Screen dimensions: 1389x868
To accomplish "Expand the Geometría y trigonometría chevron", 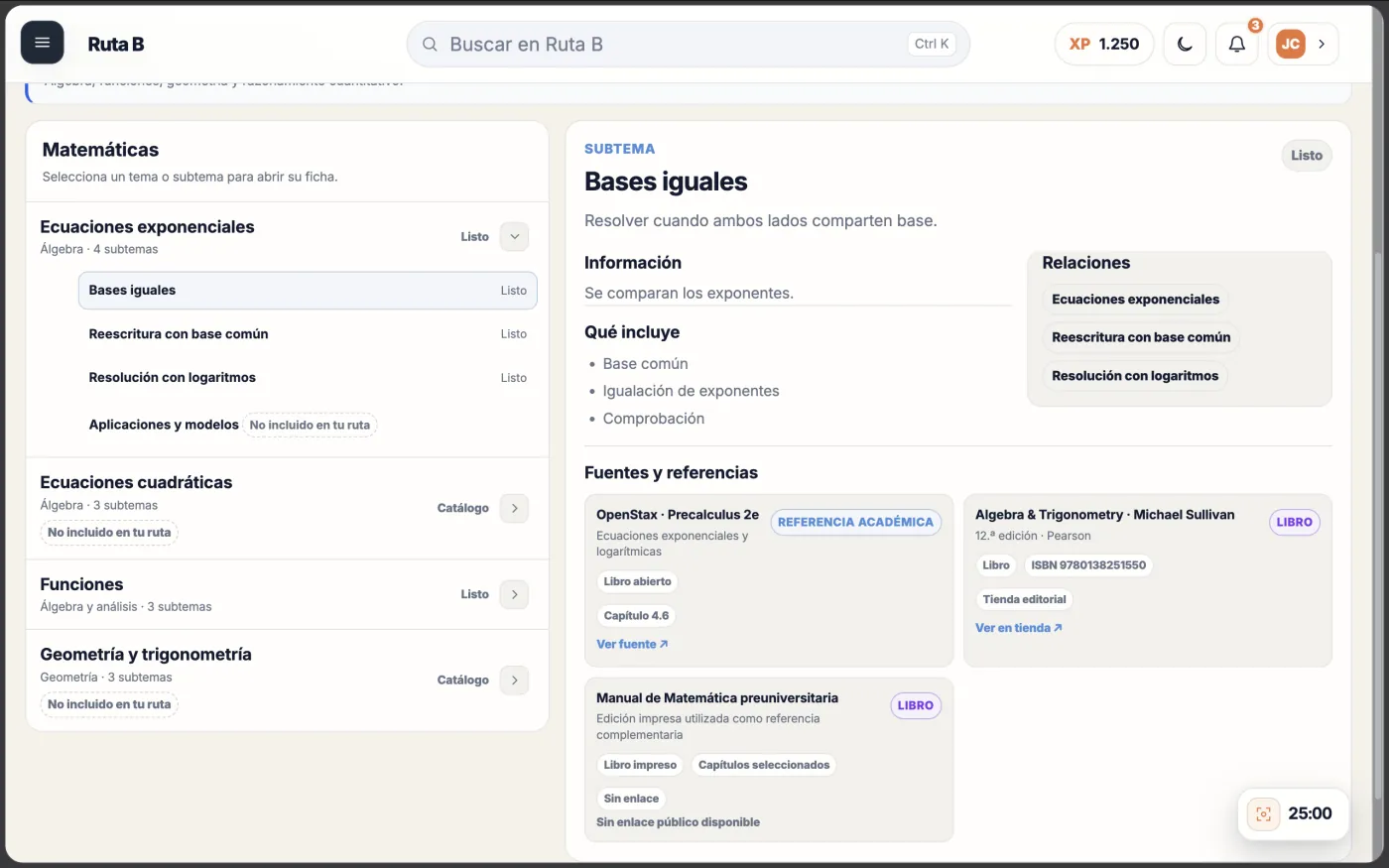I will tap(514, 681).
